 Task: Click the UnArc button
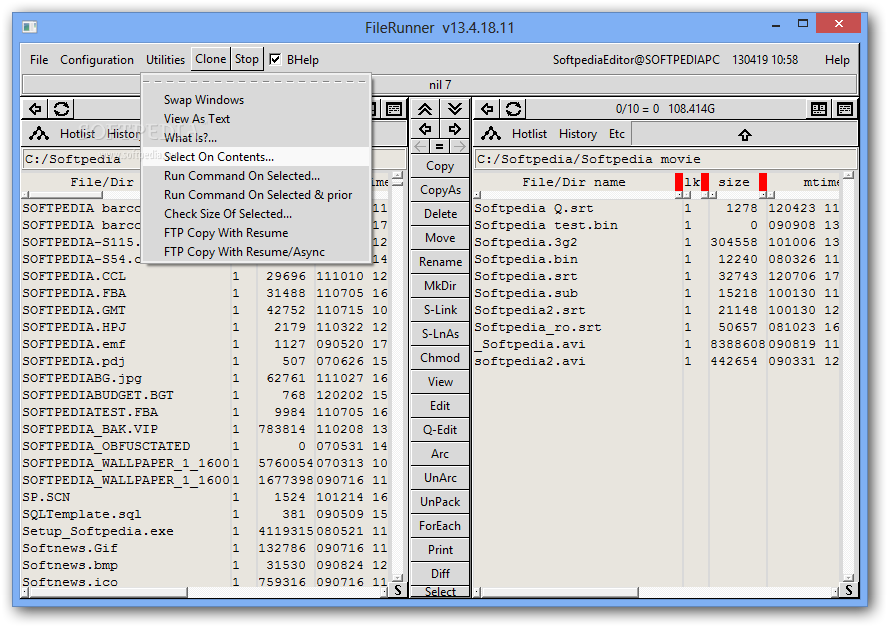coord(440,478)
